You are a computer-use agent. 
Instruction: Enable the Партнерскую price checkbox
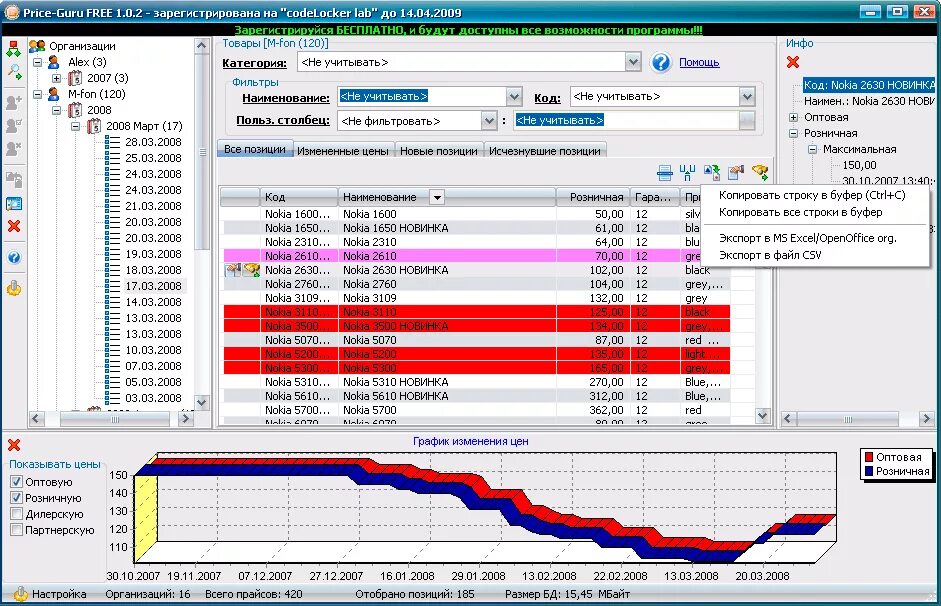[x=16, y=530]
